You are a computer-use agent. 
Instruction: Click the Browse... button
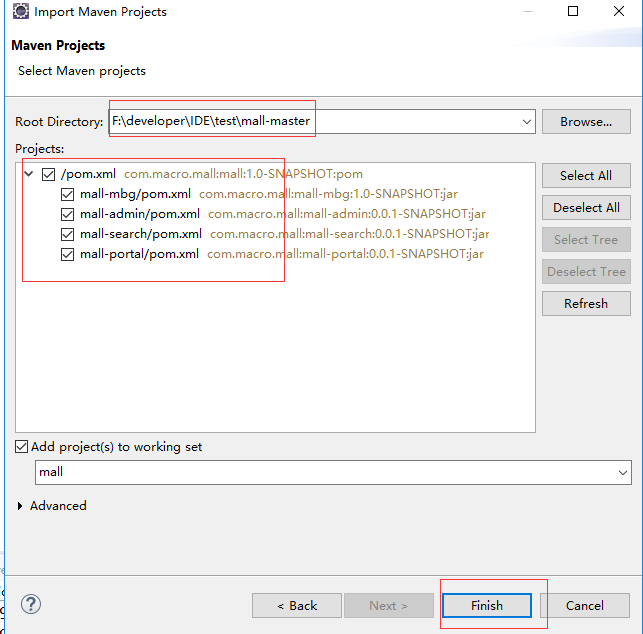585,122
